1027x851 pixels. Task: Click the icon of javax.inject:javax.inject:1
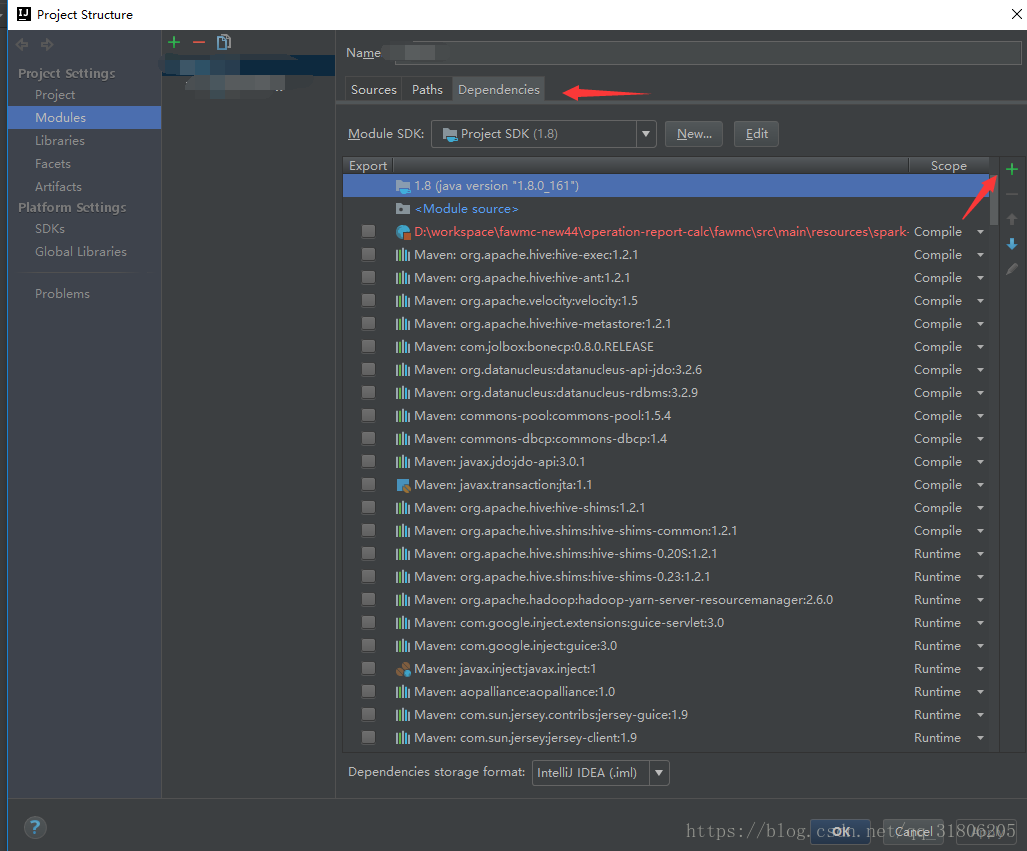click(403, 669)
